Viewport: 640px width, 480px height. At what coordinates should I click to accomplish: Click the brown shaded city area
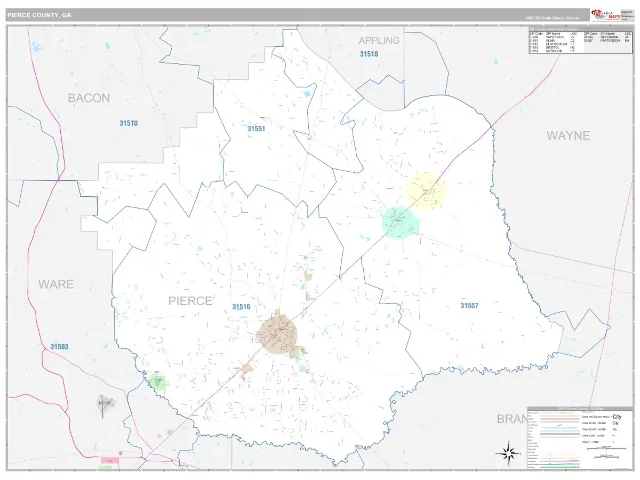(x=279, y=336)
